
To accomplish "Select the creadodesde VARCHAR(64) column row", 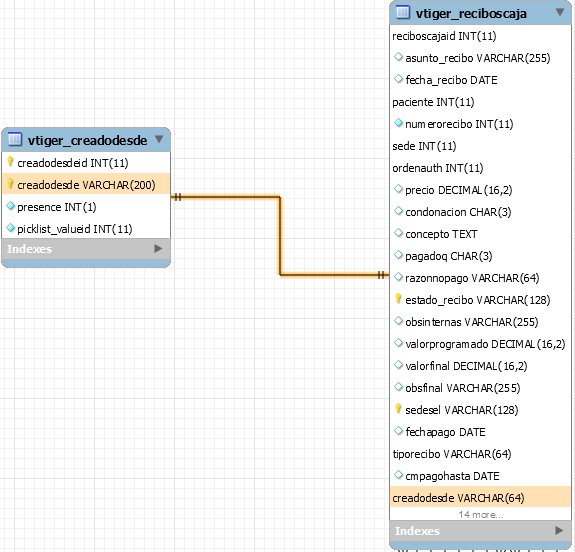I will pos(480,498).
